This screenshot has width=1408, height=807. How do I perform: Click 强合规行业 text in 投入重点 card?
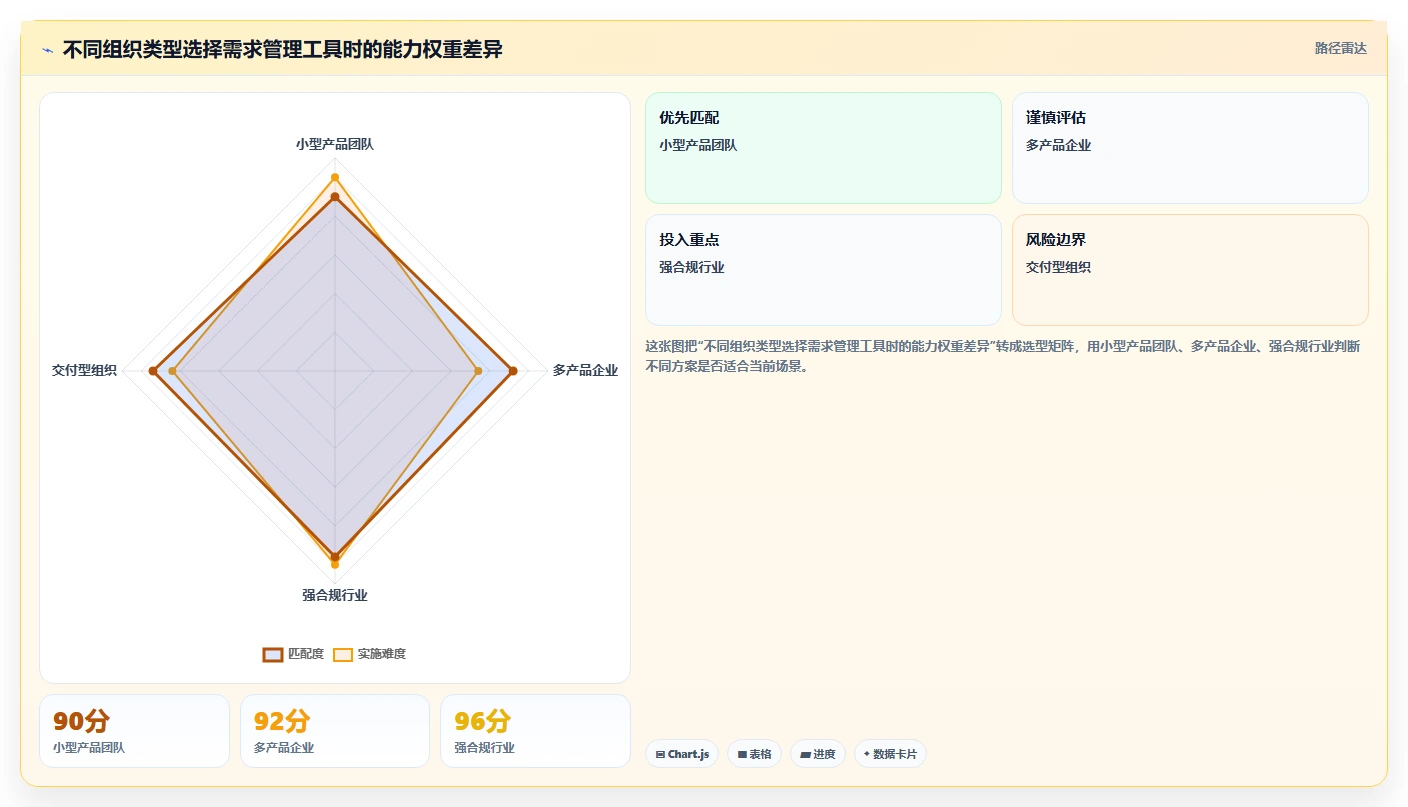[691, 267]
